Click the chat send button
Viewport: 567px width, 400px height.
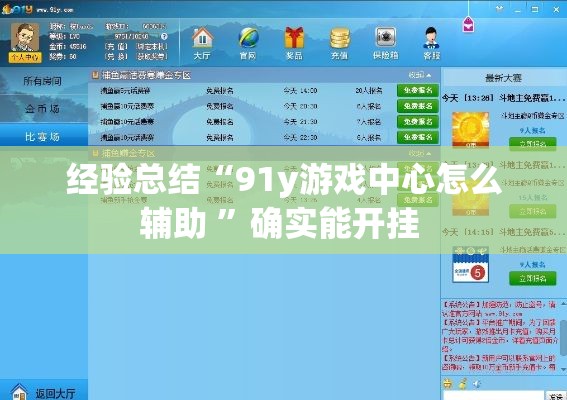[555, 396]
